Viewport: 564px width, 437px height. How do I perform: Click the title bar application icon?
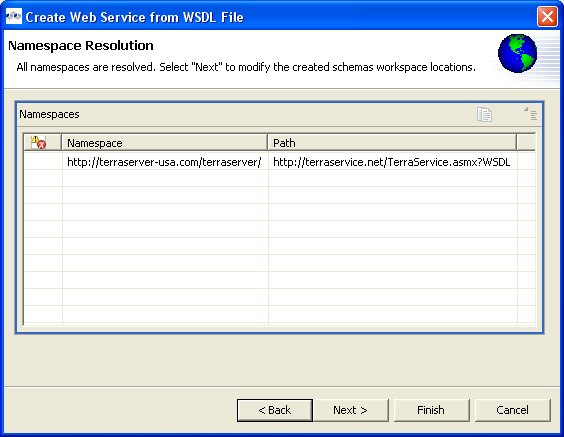tap(14, 17)
